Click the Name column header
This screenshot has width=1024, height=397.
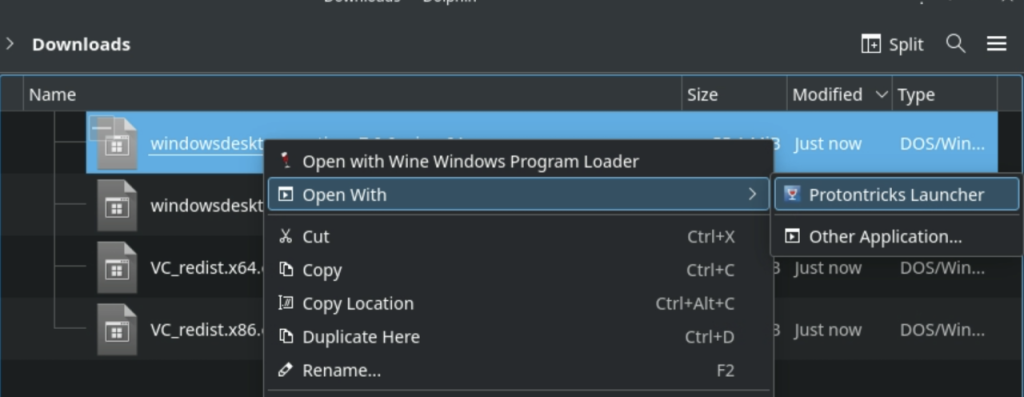(353, 95)
